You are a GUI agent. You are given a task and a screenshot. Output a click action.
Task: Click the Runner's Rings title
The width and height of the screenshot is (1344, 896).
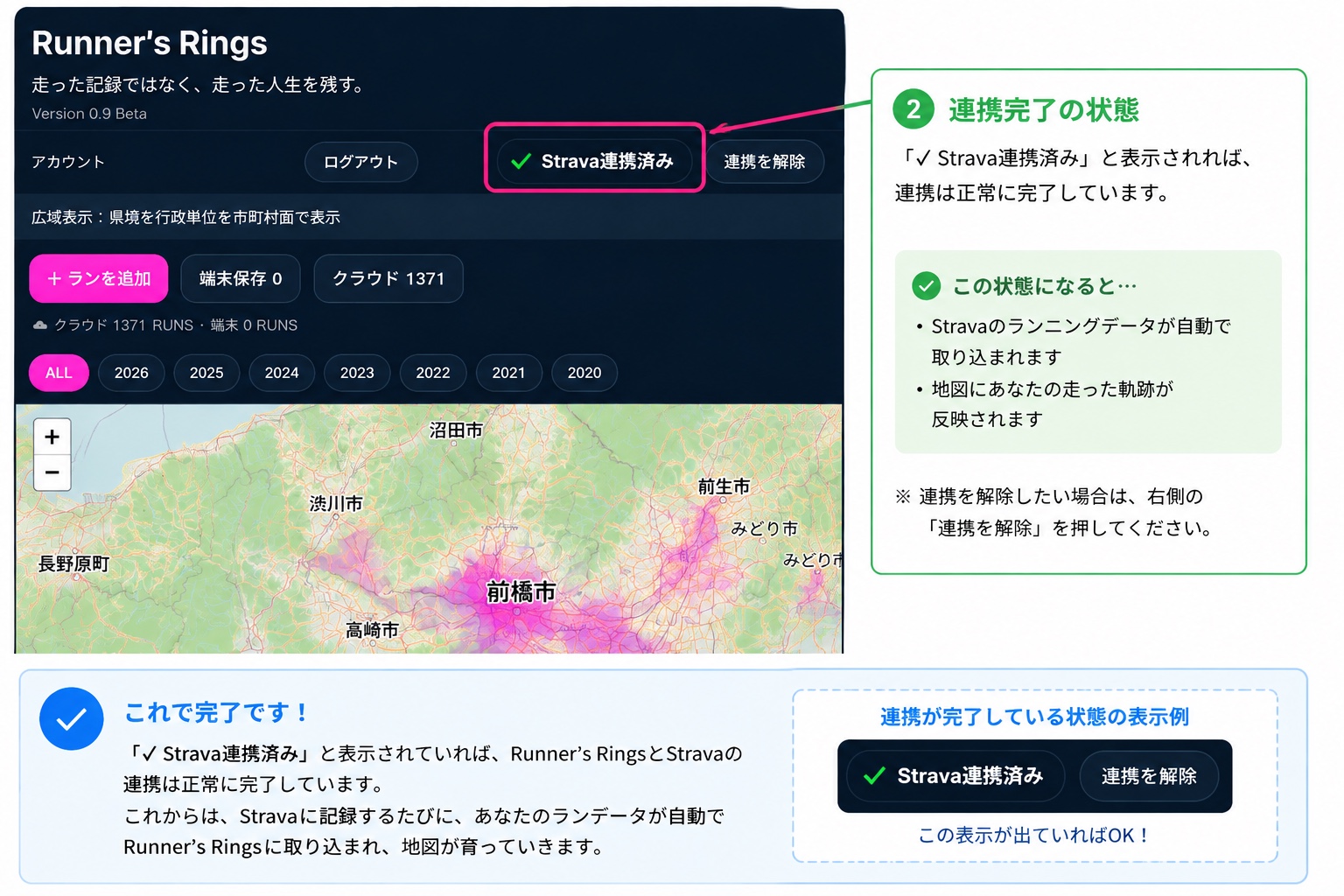pos(150,43)
